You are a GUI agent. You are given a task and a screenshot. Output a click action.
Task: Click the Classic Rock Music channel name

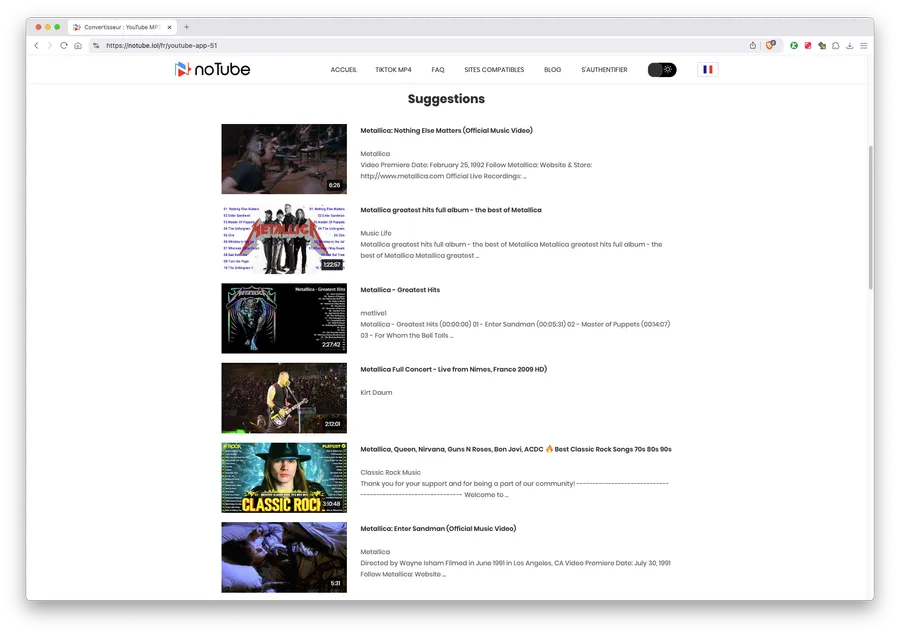point(390,473)
